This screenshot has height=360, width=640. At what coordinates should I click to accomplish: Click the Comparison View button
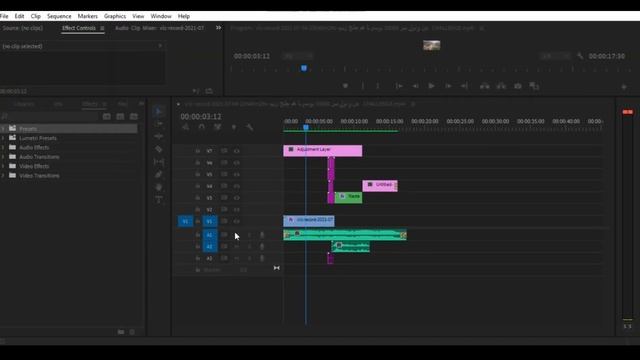(x=534, y=86)
